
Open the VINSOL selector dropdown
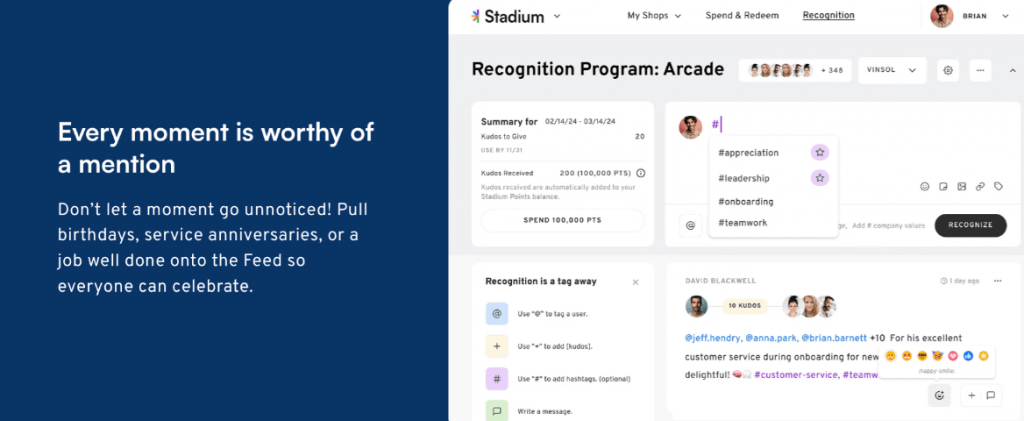[x=892, y=70]
